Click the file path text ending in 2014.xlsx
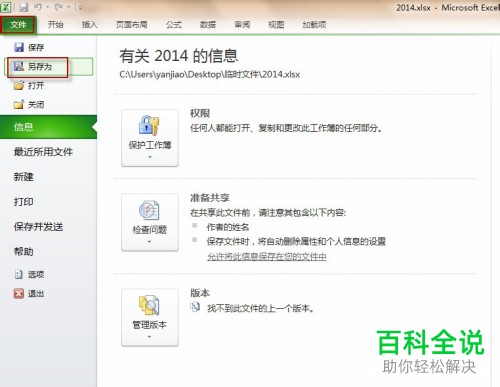Viewport: 500px width, 387px height. 210,74
